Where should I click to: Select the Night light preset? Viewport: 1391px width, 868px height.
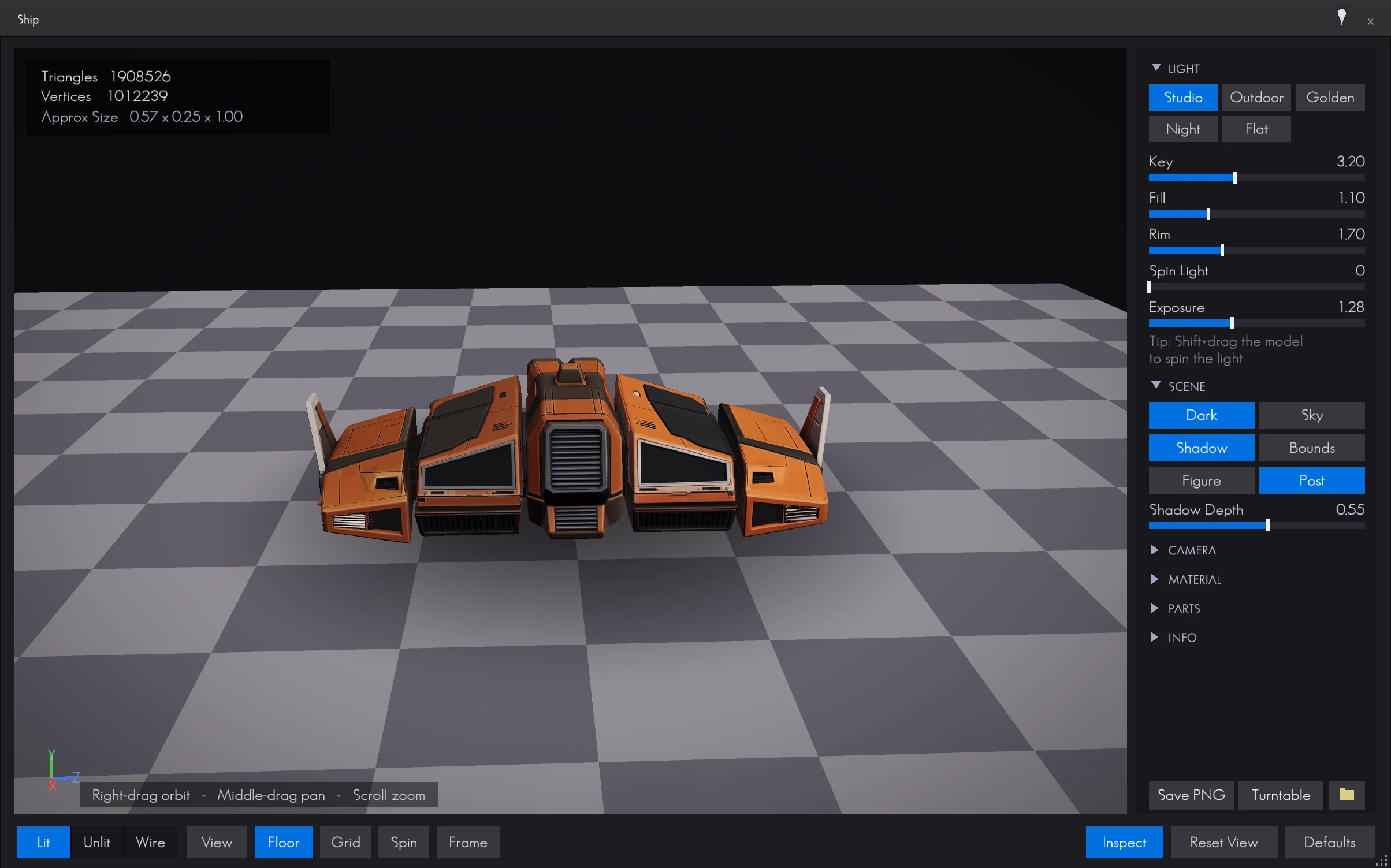click(x=1182, y=129)
